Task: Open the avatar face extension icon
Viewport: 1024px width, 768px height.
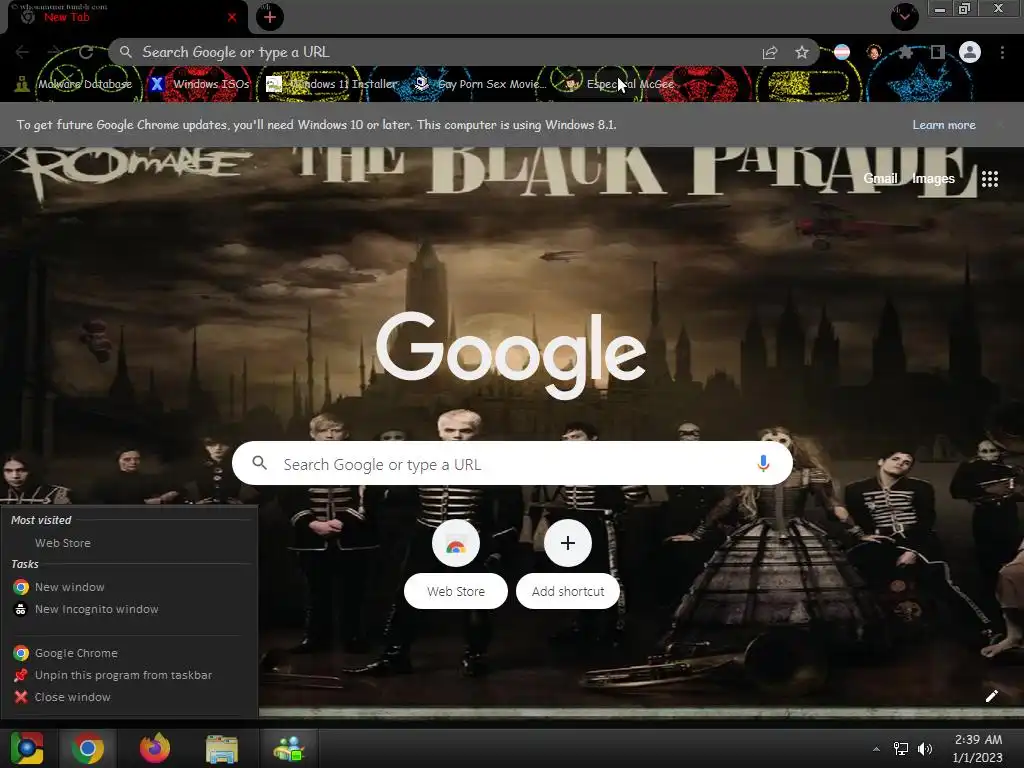Action: (x=874, y=52)
